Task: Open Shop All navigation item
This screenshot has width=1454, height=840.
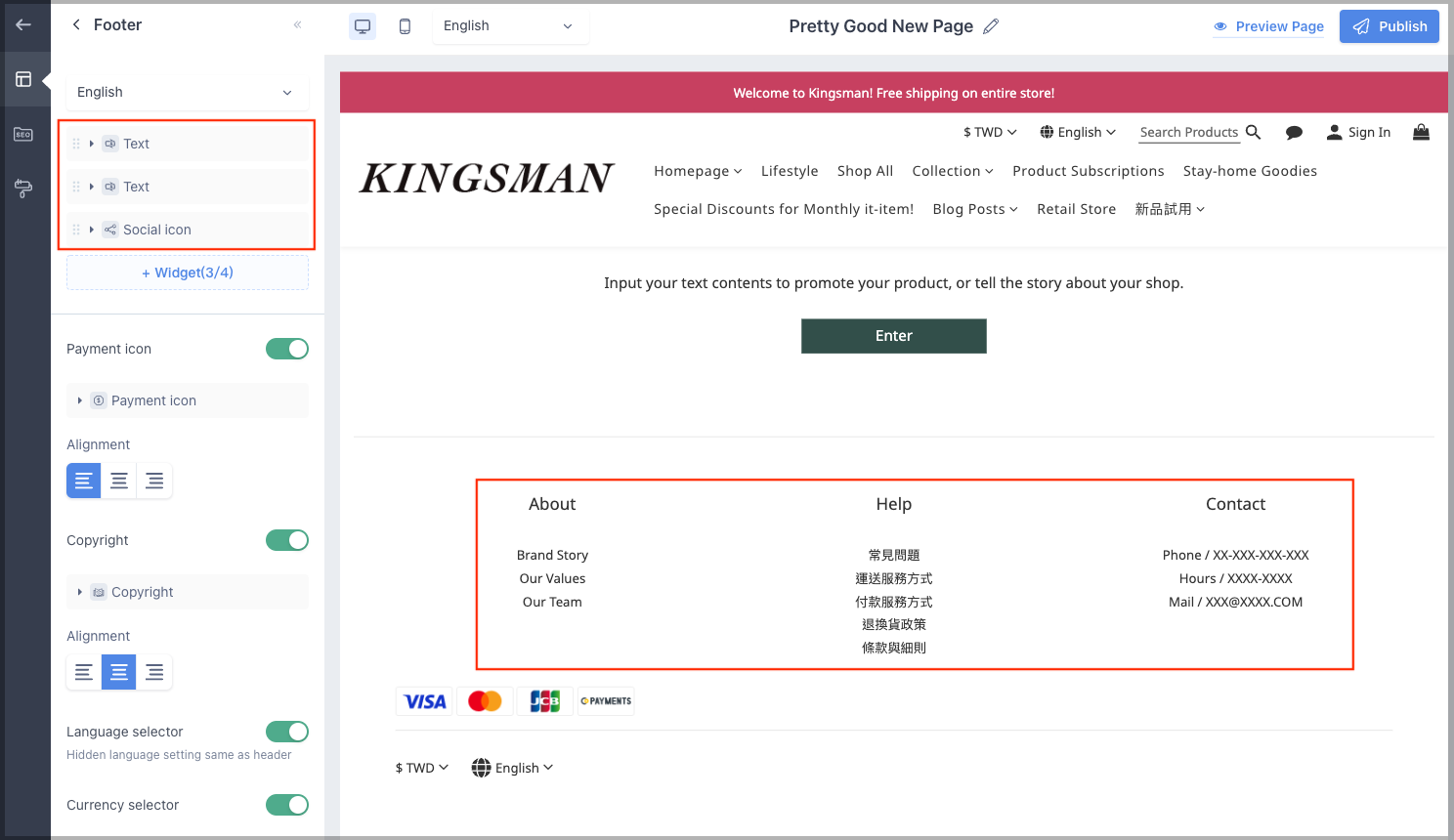Action: tap(865, 171)
